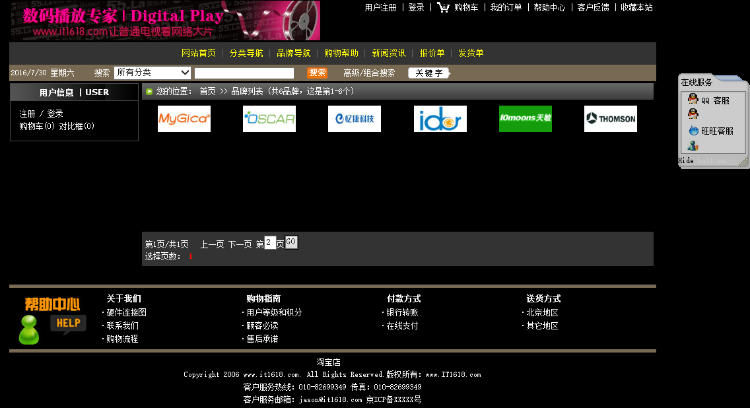Click the 淘宝店 link in footer
Viewport: 750px width, 408px height.
[329, 362]
